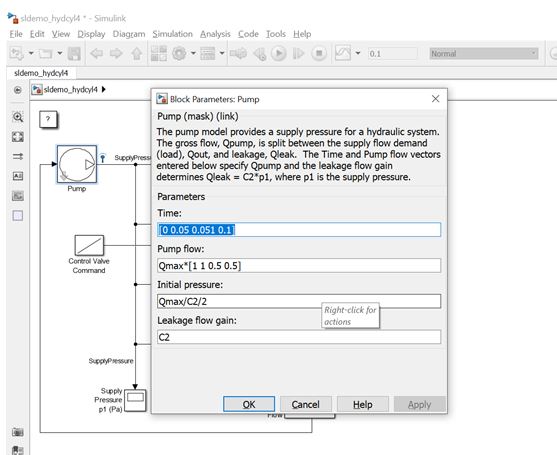557x455 pixels.
Task: Open the Simulation menu
Action: tap(173, 34)
